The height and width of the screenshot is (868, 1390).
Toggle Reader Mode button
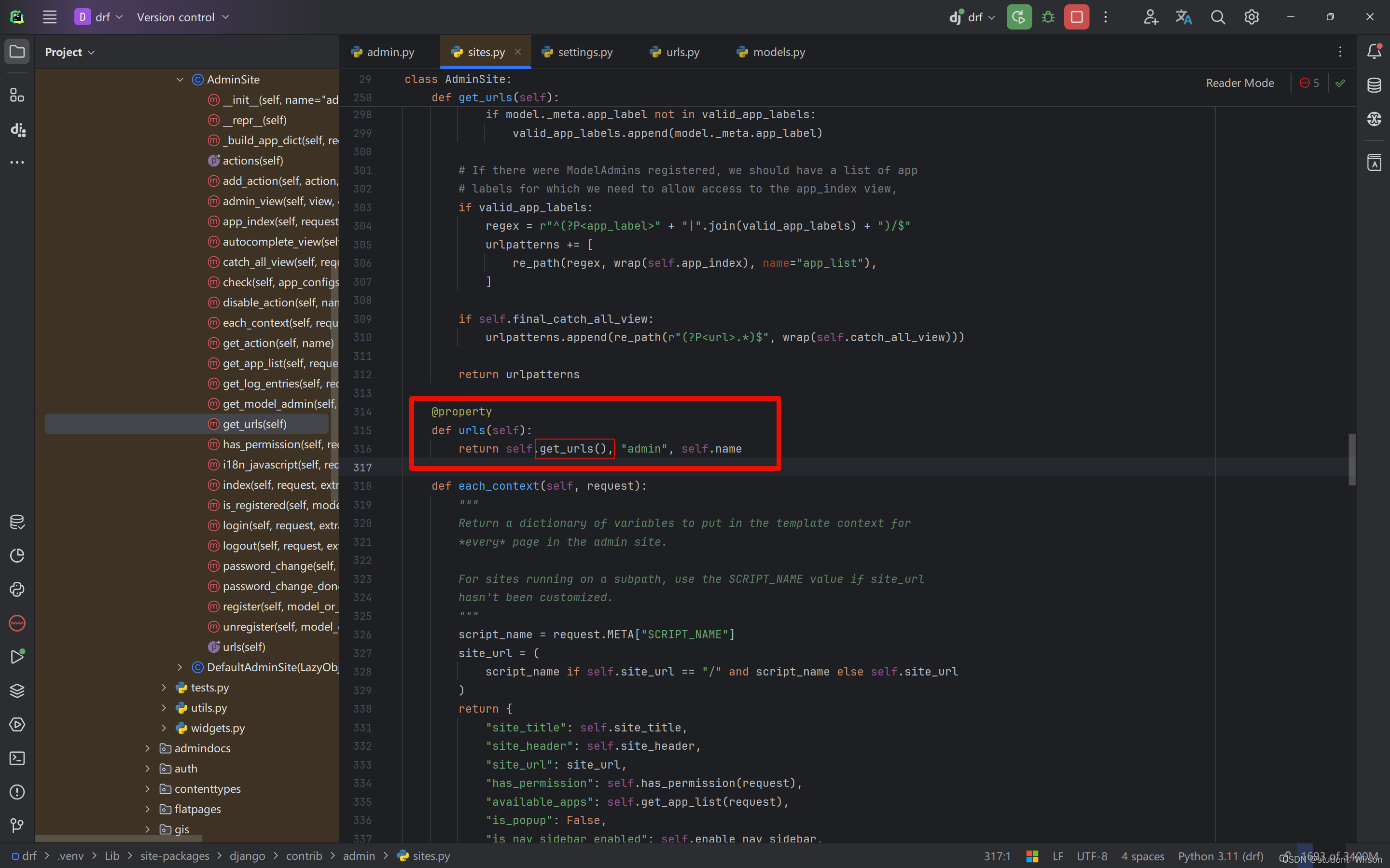[1238, 82]
